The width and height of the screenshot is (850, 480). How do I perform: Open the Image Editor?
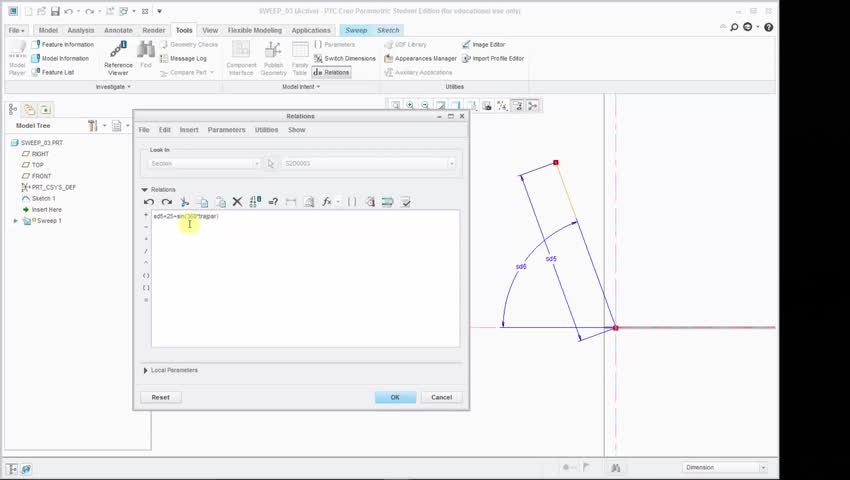(x=484, y=44)
